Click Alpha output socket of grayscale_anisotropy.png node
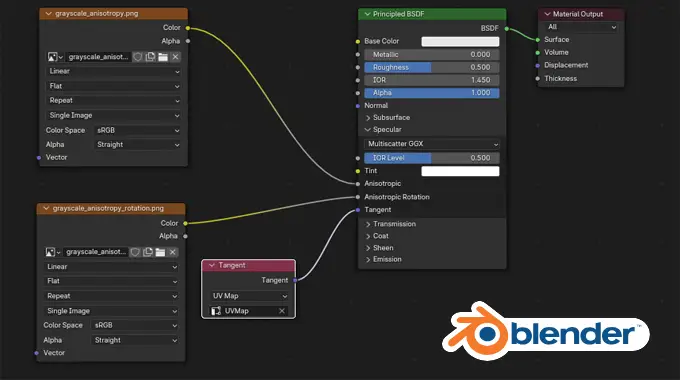 point(188,41)
